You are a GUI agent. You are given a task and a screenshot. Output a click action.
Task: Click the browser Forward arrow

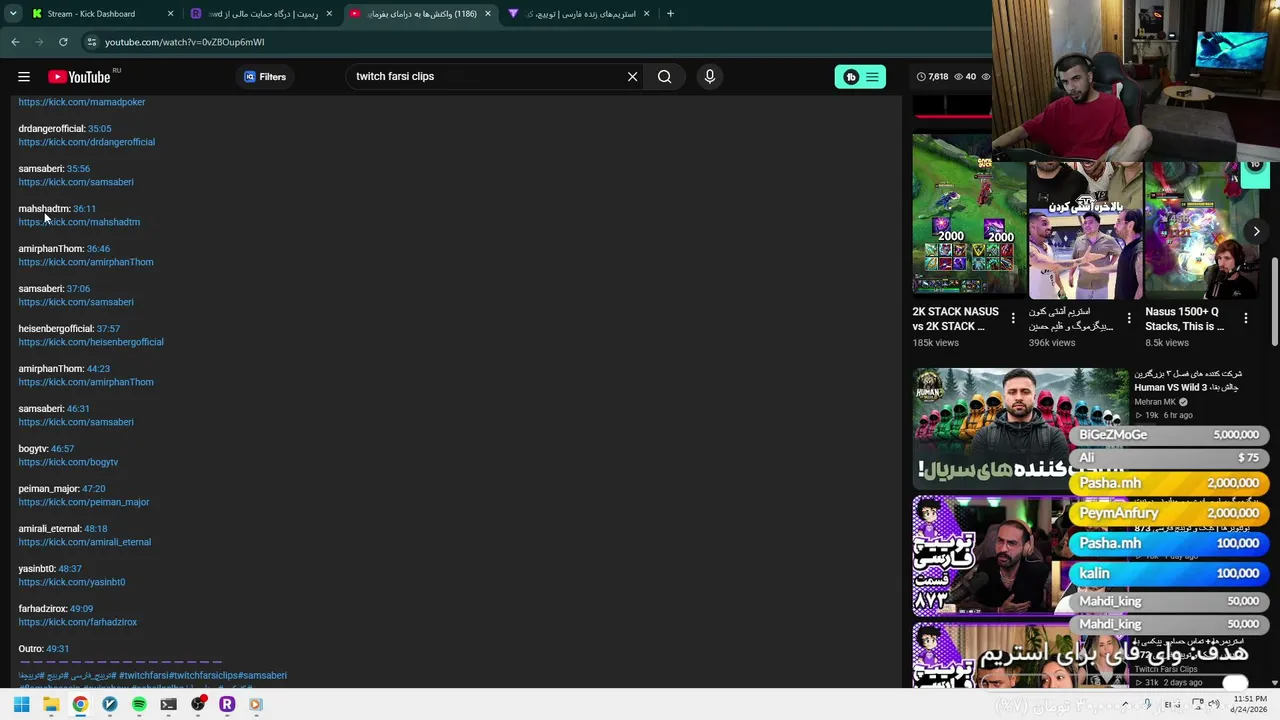(39, 42)
